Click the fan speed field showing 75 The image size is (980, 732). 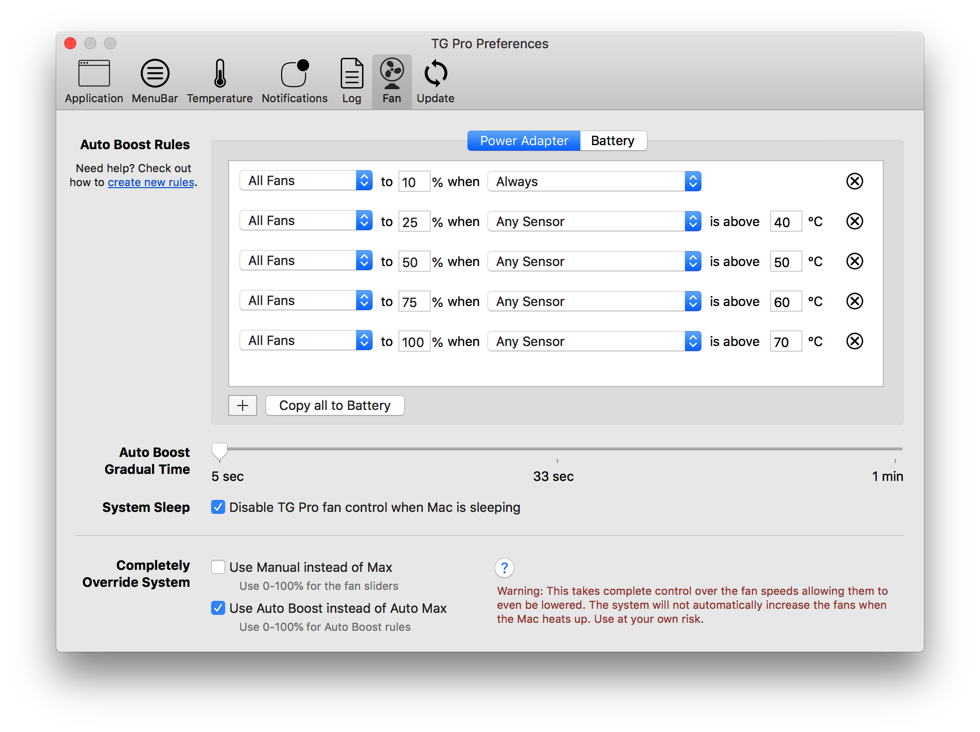pos(414,302)
